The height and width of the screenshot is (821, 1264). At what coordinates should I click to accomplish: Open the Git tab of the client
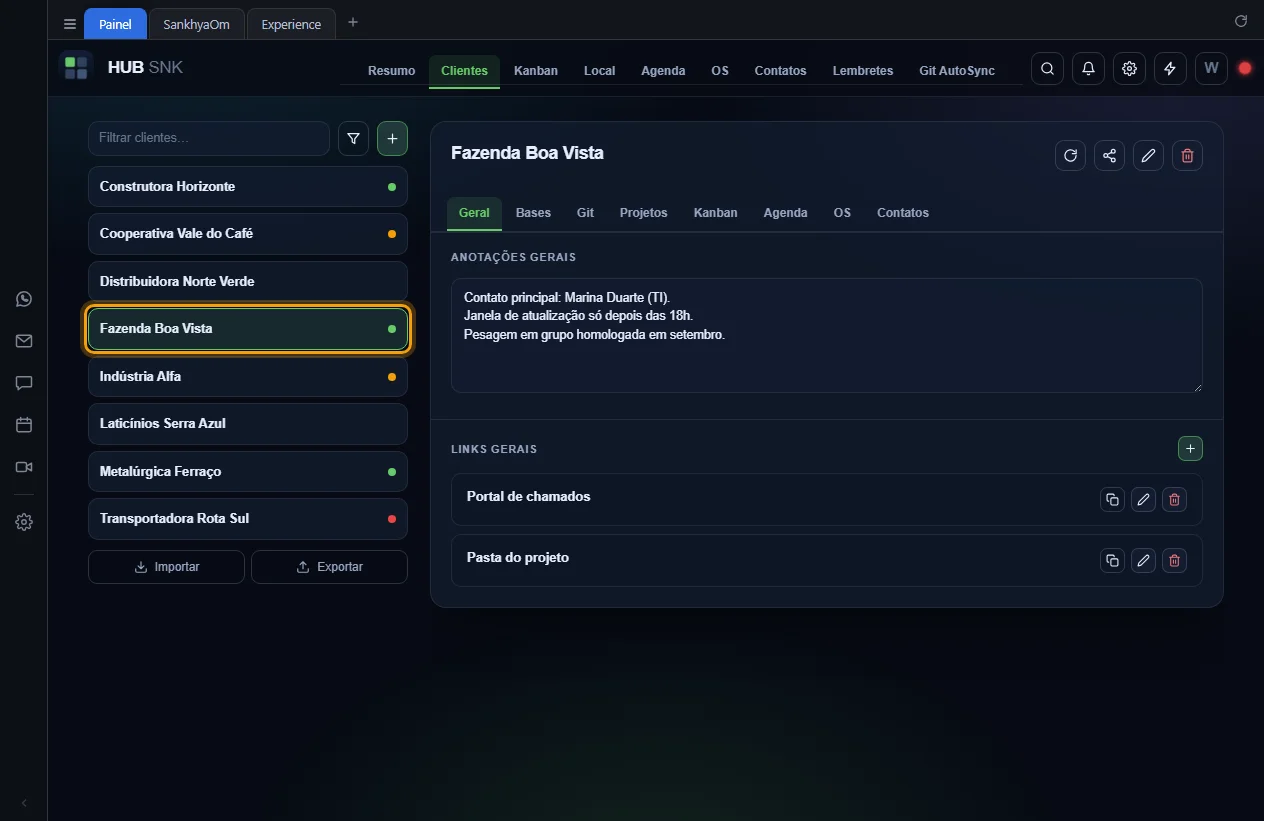coord(585,213)
